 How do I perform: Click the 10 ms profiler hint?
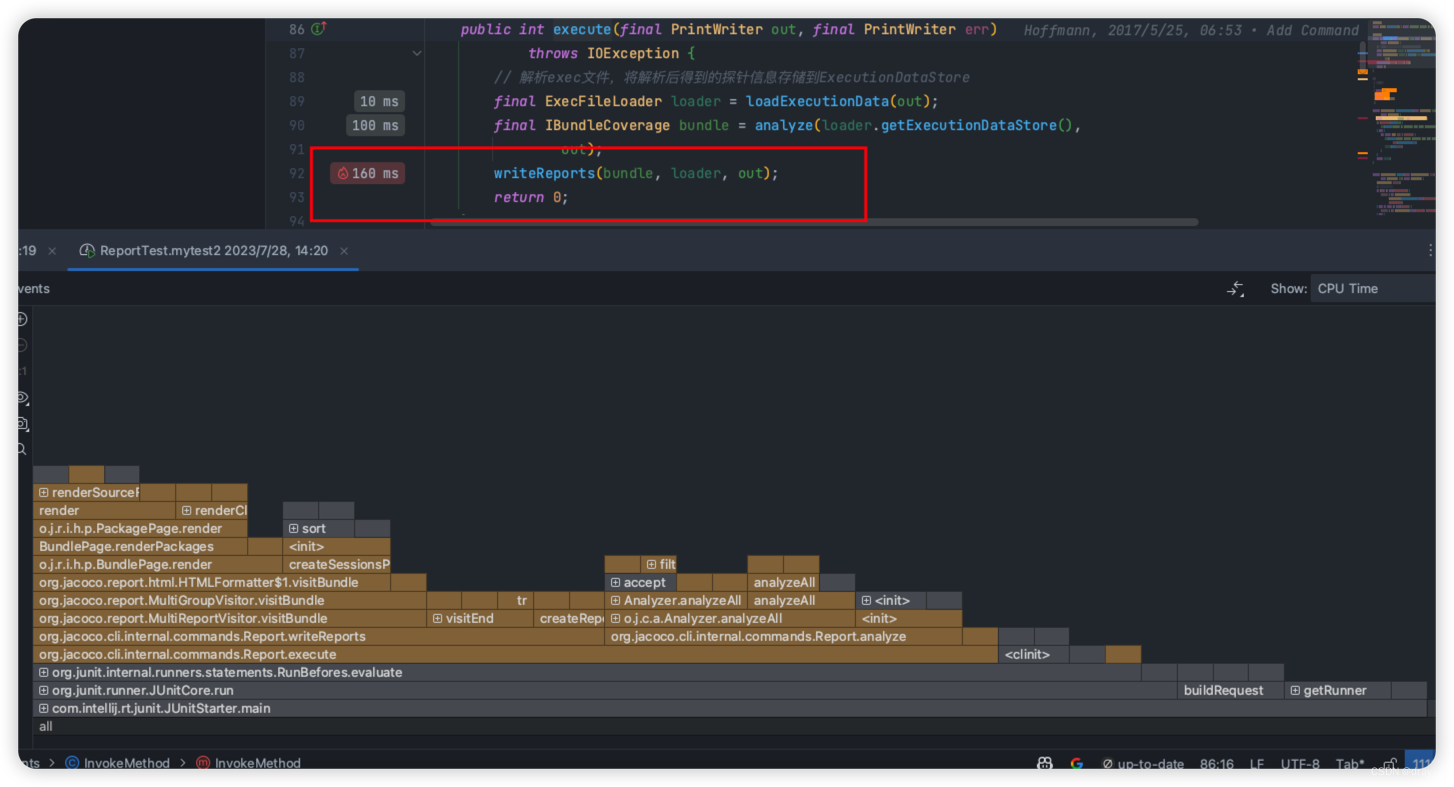click(x=379, y=101)
